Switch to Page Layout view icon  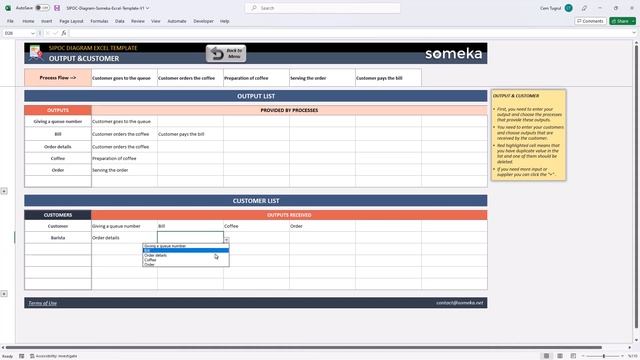[x=560, y=356]
